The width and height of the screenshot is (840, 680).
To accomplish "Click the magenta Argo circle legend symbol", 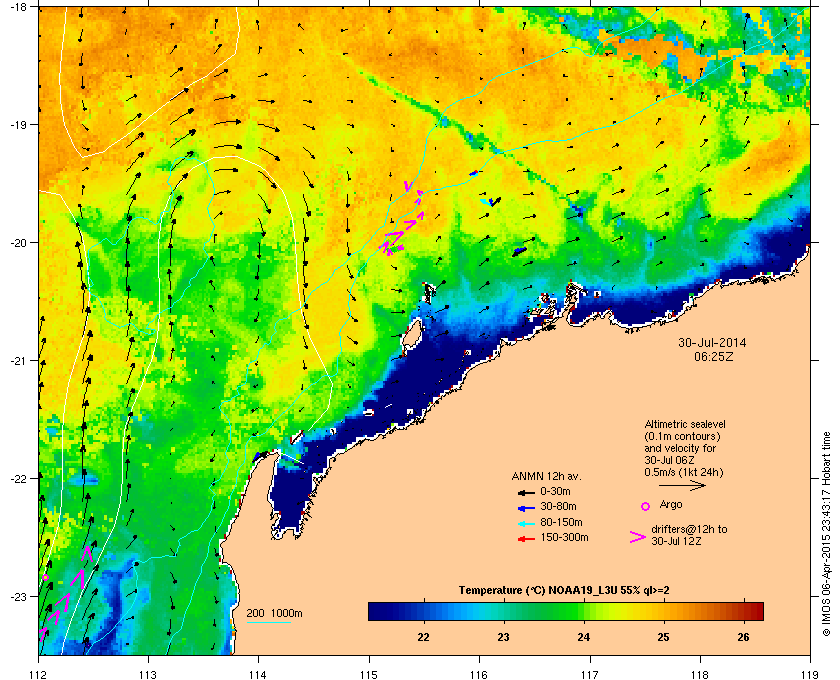I will pos(646,506).
